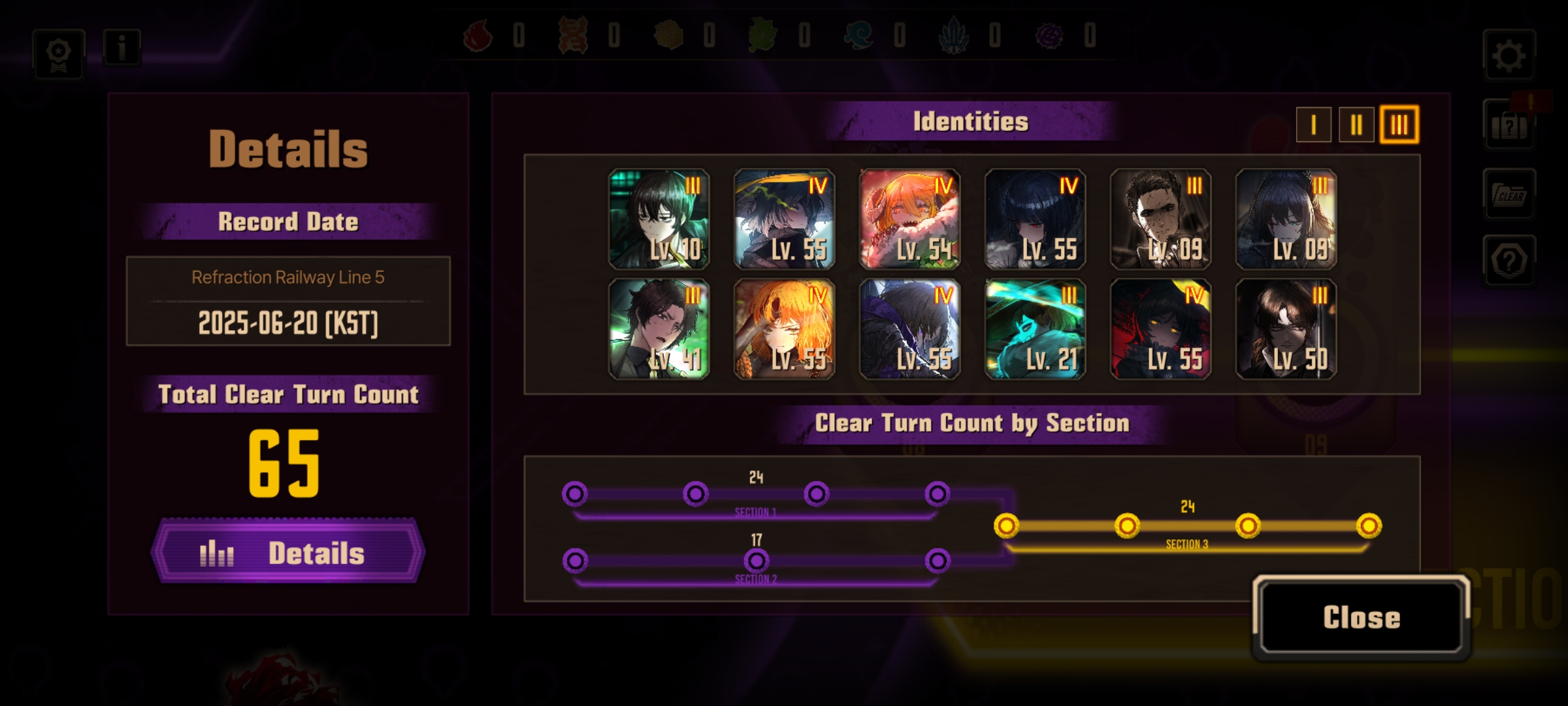1568x706 pixels.
Task: Select the Lv. 54 identity portrait
Action: [x=909, y=219]
